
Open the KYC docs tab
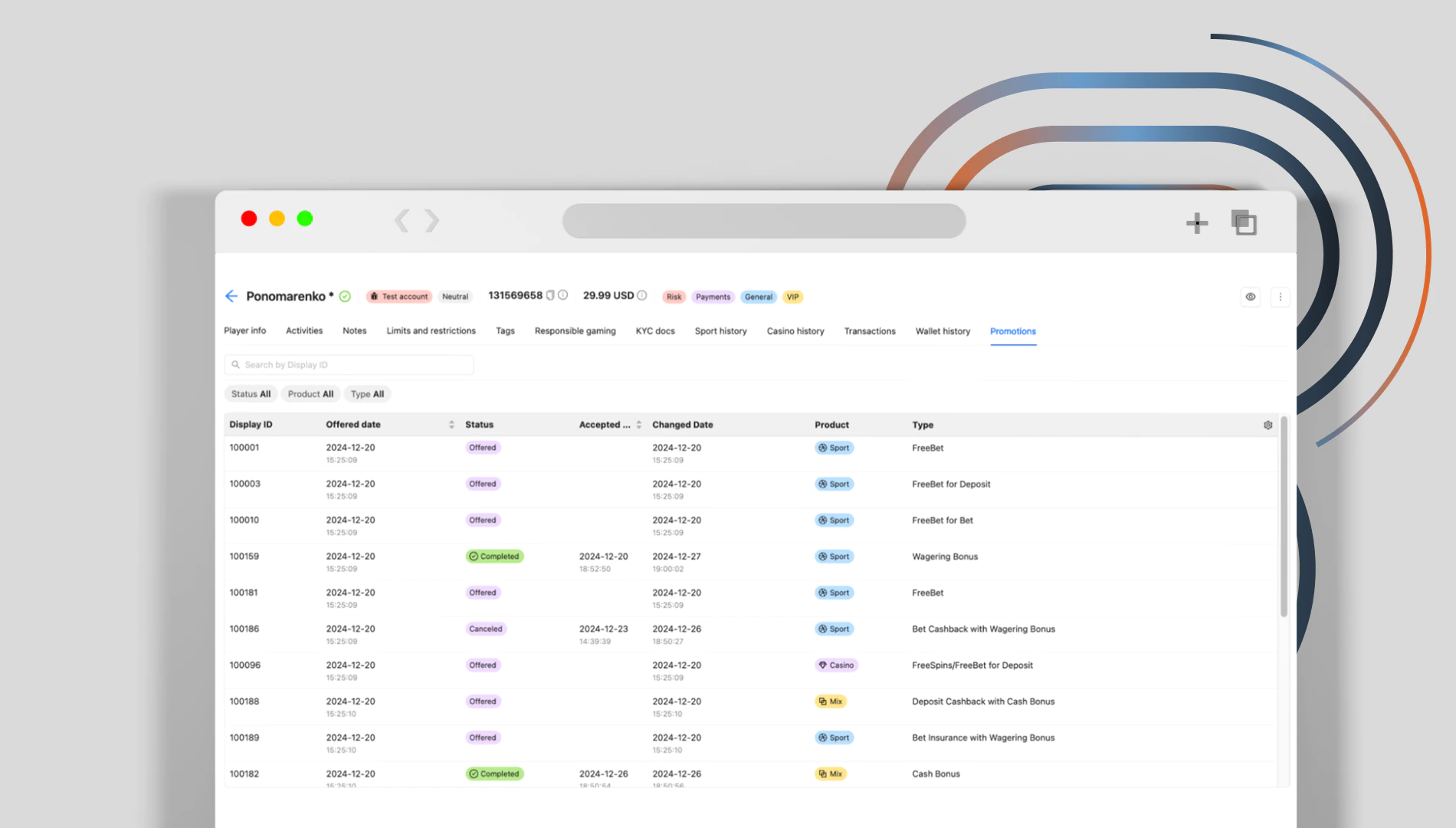pos(654,331)
